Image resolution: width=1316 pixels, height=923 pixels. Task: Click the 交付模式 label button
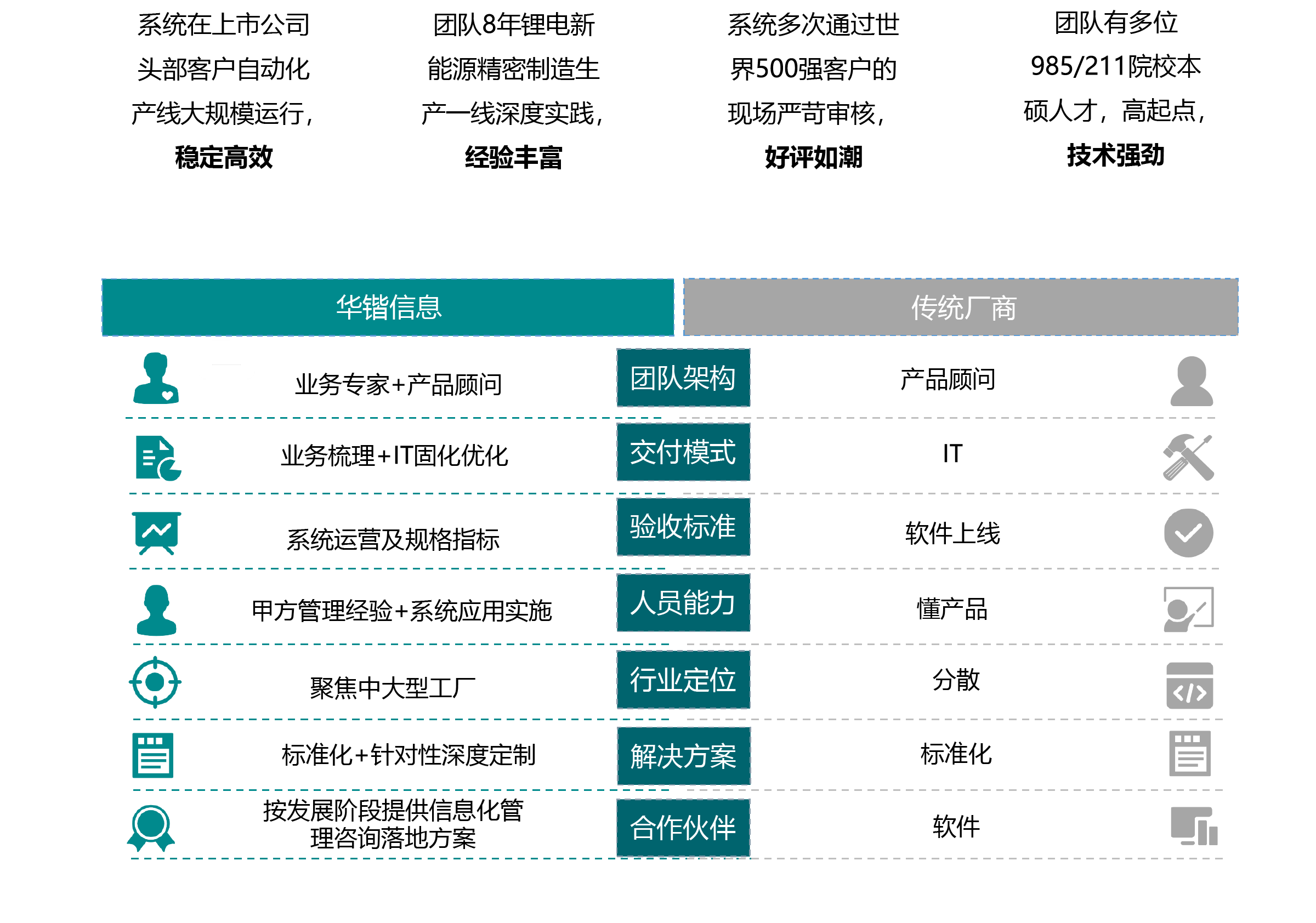click(x=683, y=452)
